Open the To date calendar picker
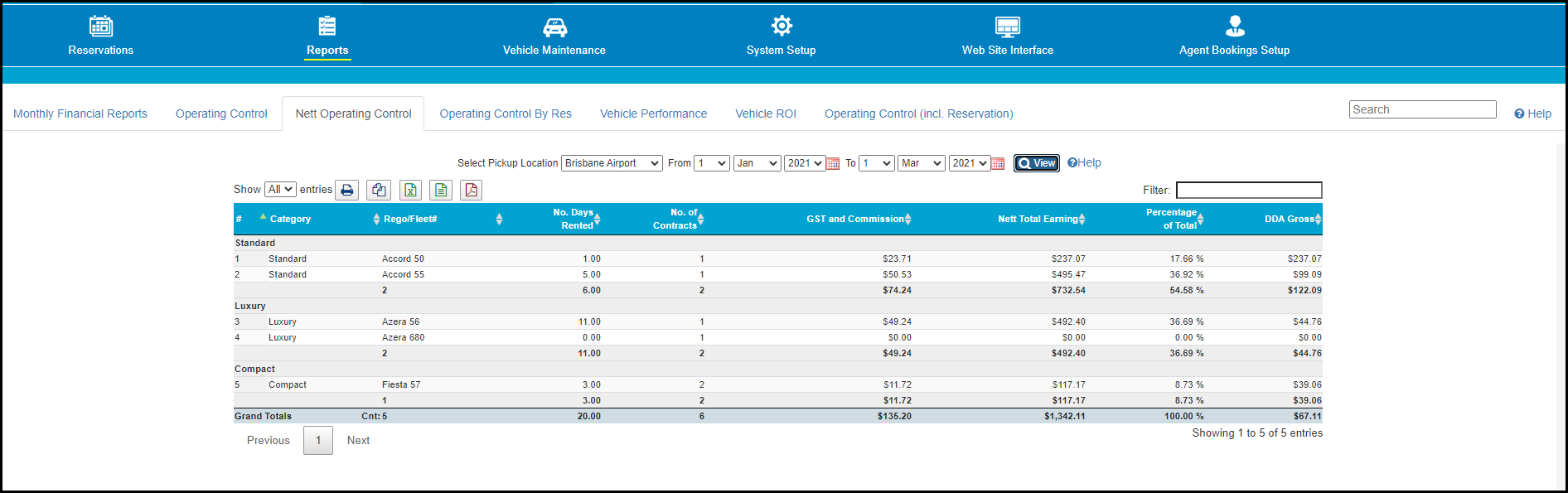 pos(998,164)
